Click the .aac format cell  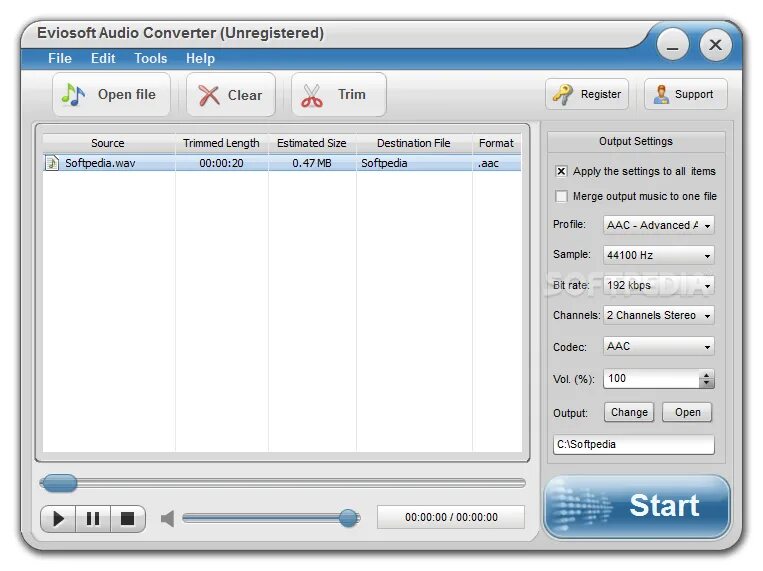pyautogui.click(x=496, y=163)
